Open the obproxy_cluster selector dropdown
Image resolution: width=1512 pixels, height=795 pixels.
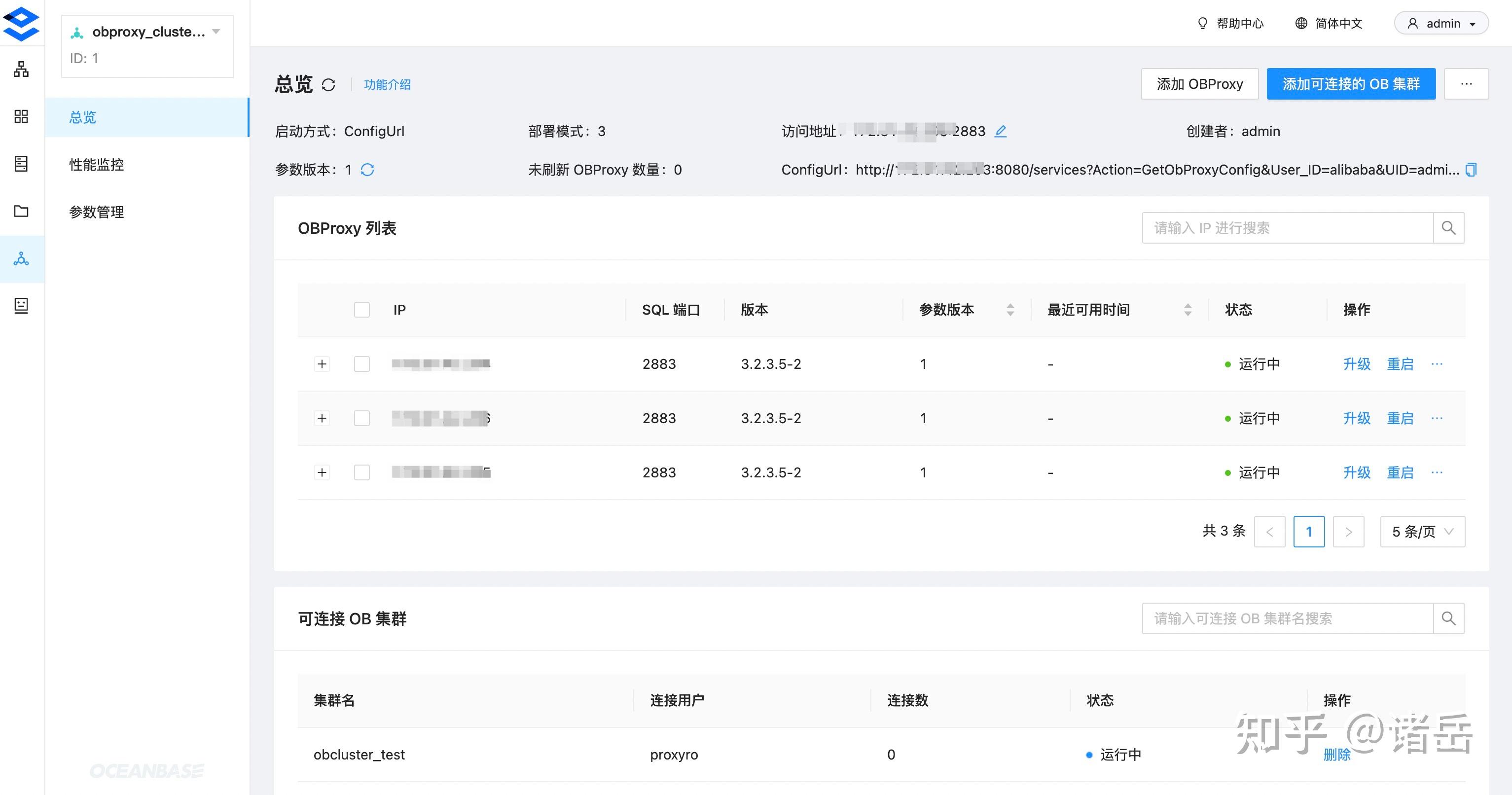[147, 46]
